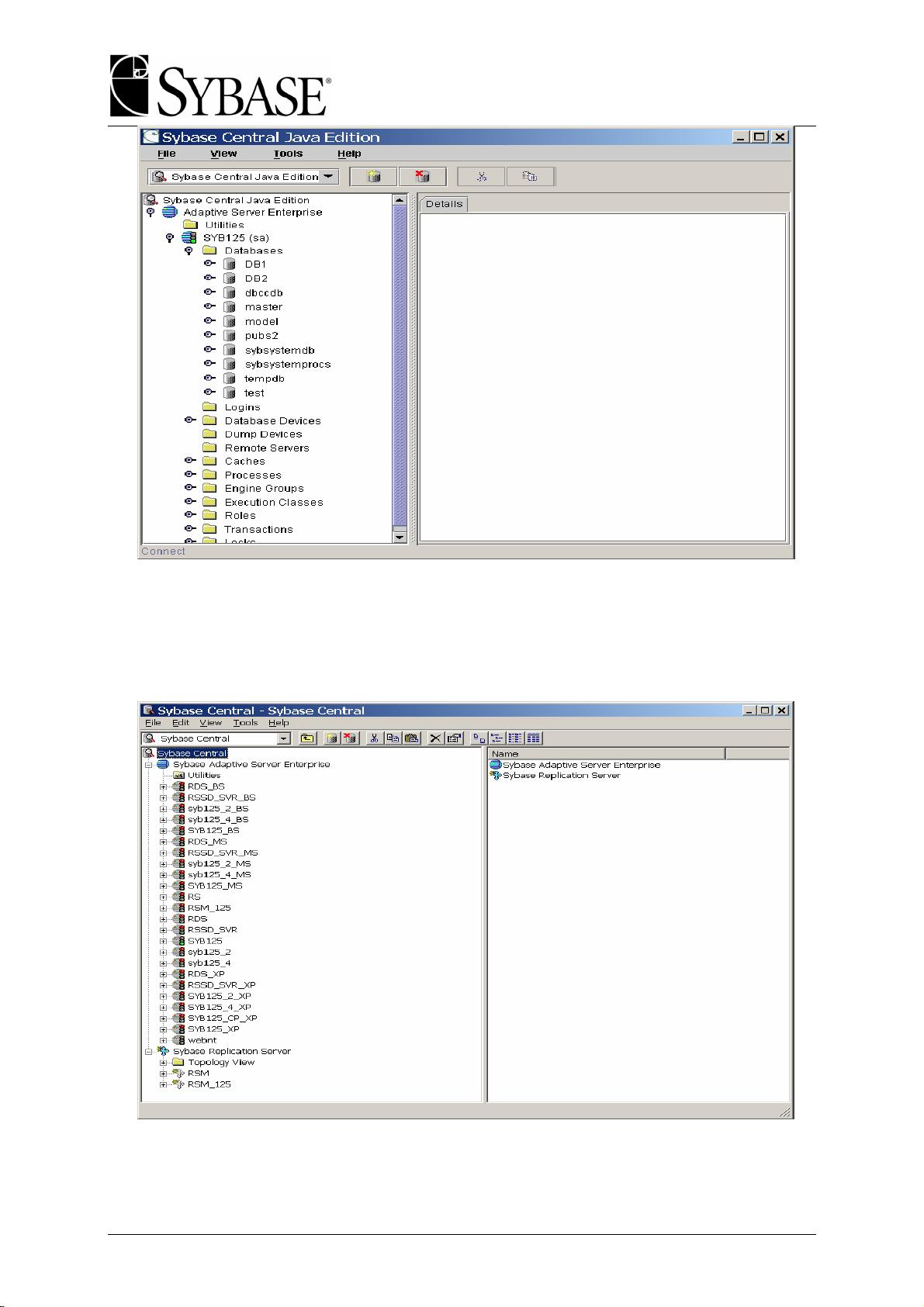
Task: Select the sybsystemprocs database
Action: pyautogui.click(x=288, y=365)
